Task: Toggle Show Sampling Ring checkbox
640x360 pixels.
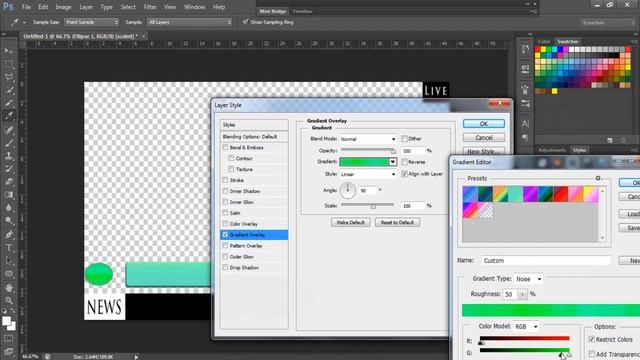Action: point(245,22)
